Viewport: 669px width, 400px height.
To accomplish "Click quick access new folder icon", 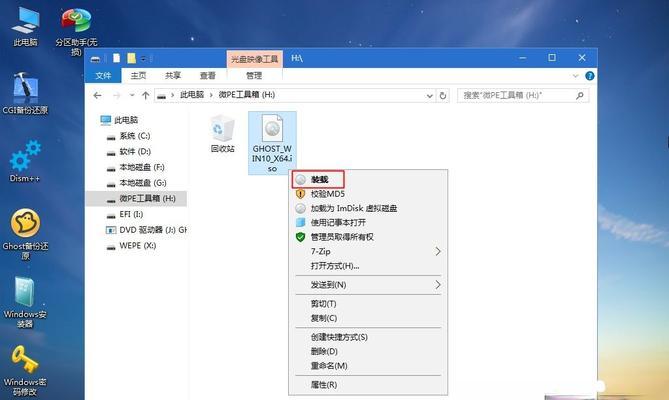I will (131, 58).
